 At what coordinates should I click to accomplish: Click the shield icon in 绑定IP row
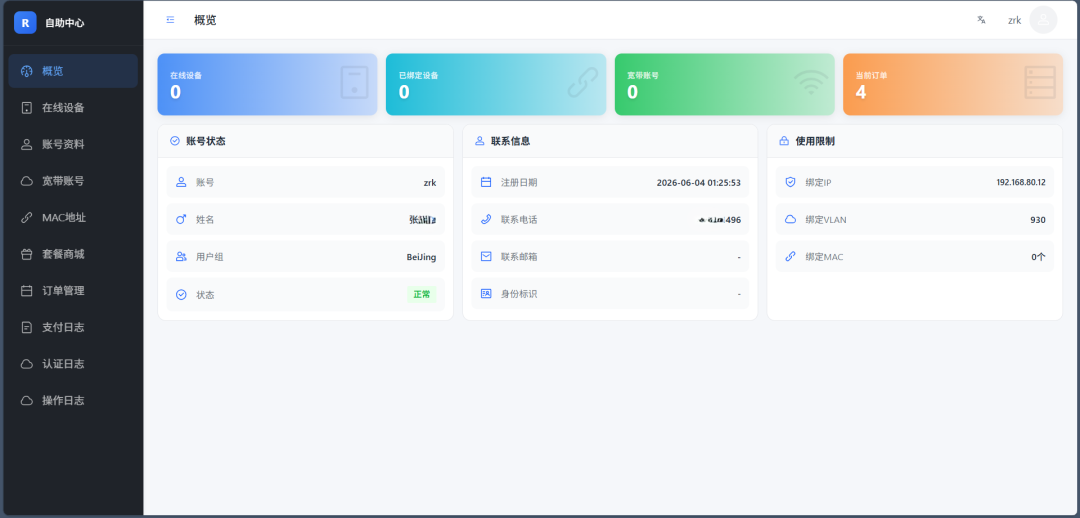pos(790,182)
